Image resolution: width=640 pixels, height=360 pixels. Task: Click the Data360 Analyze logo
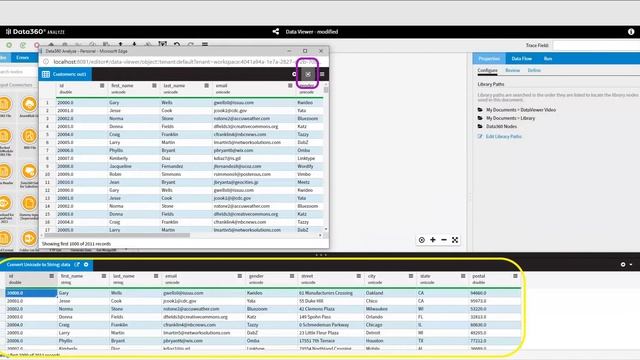point(35,31)
